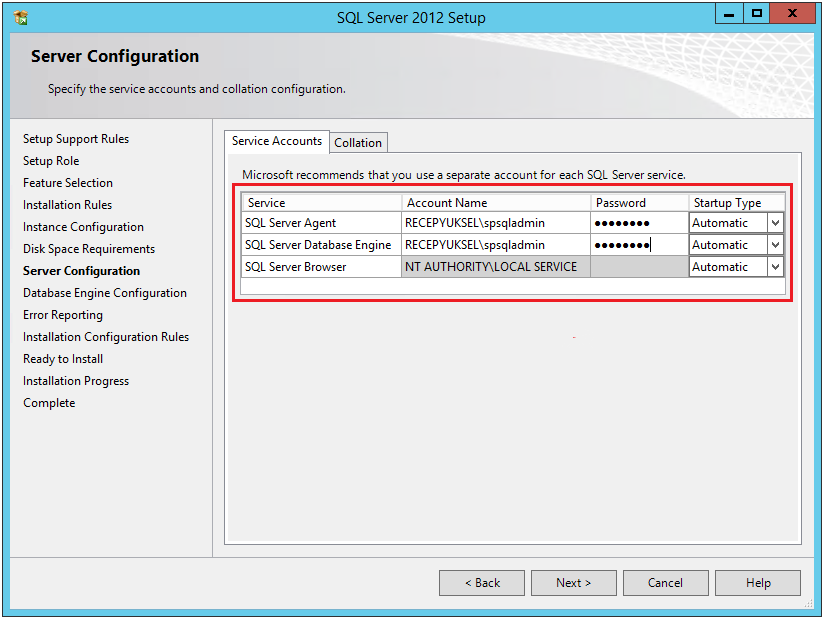Click the password field for SQL Server Database Engine
The image size is (824, 619).
pyautogui.click(x=639, y=245)
